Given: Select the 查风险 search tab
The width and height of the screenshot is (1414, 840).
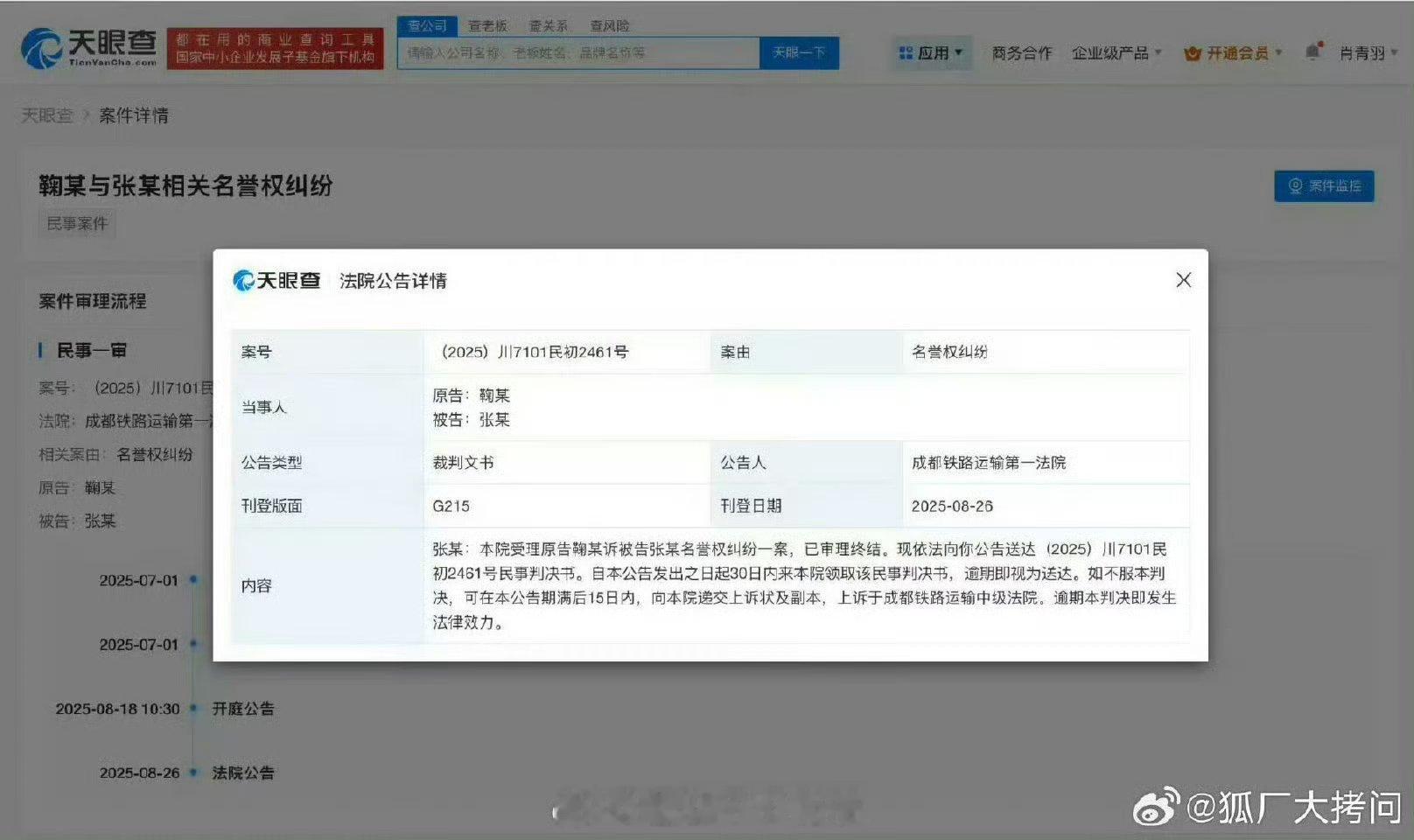Looking at the screenshot, I should coord(610,26).
